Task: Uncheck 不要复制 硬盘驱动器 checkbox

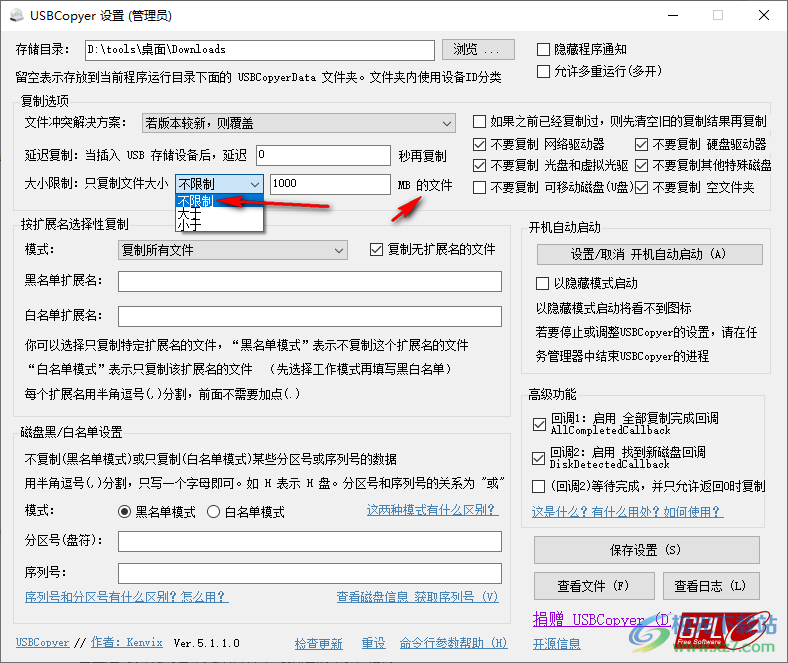Action: click(x=641, y=145)
